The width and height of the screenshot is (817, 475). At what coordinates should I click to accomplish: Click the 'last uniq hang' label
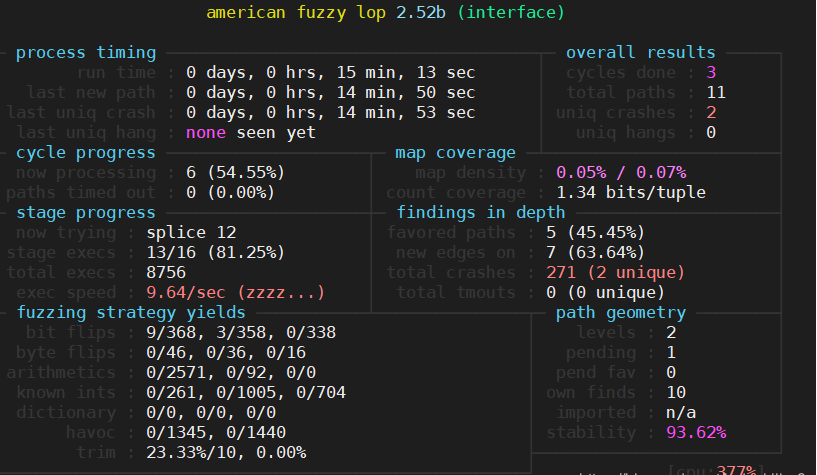tap(86, 133)
